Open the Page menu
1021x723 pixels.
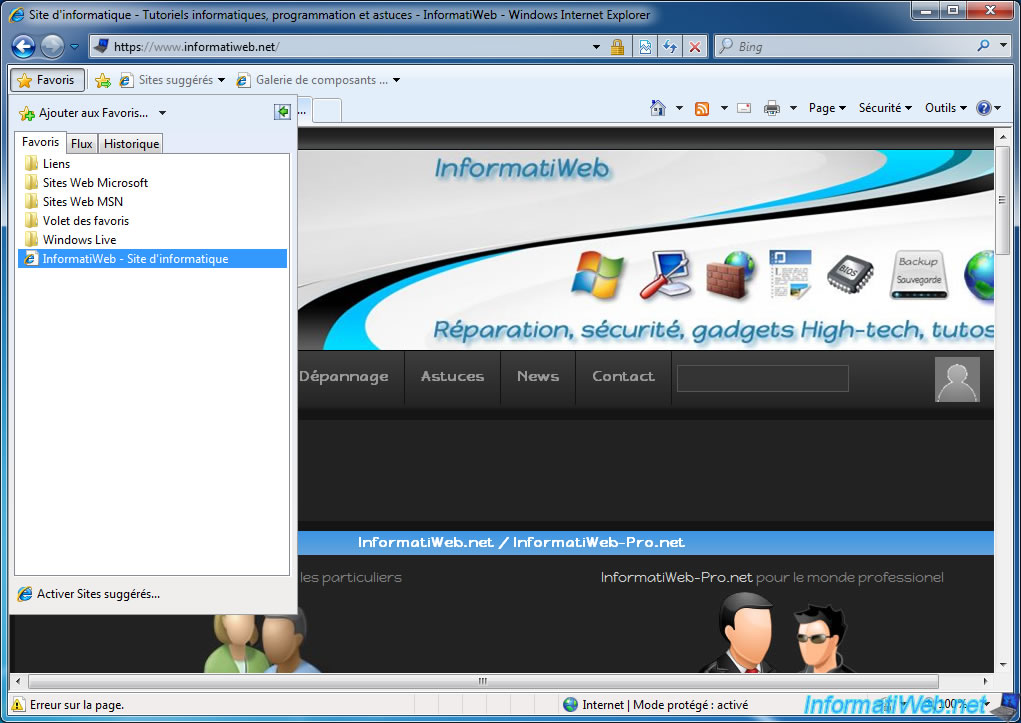click(x=827, y=108)
